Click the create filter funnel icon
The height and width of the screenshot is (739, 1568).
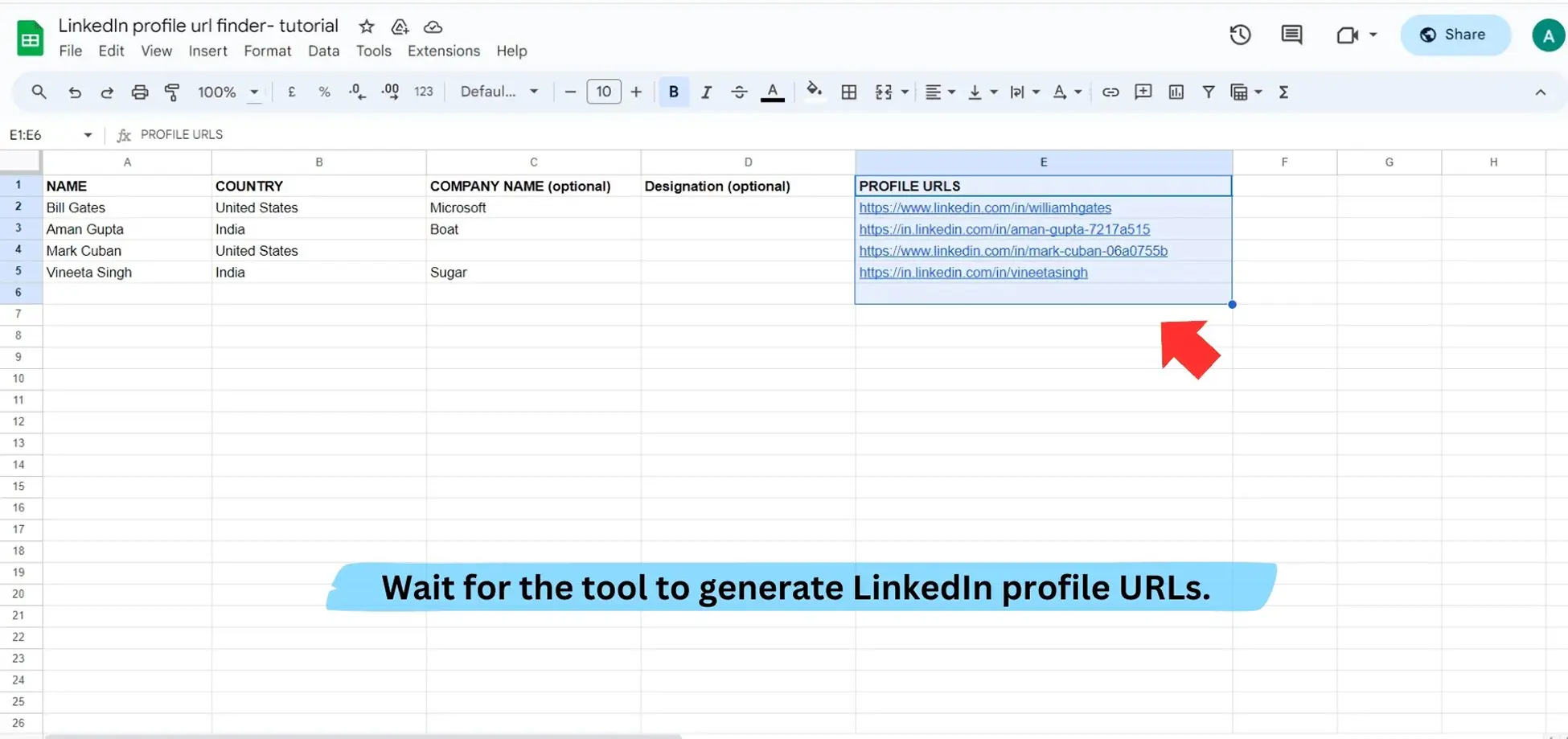pos(1209,92)
